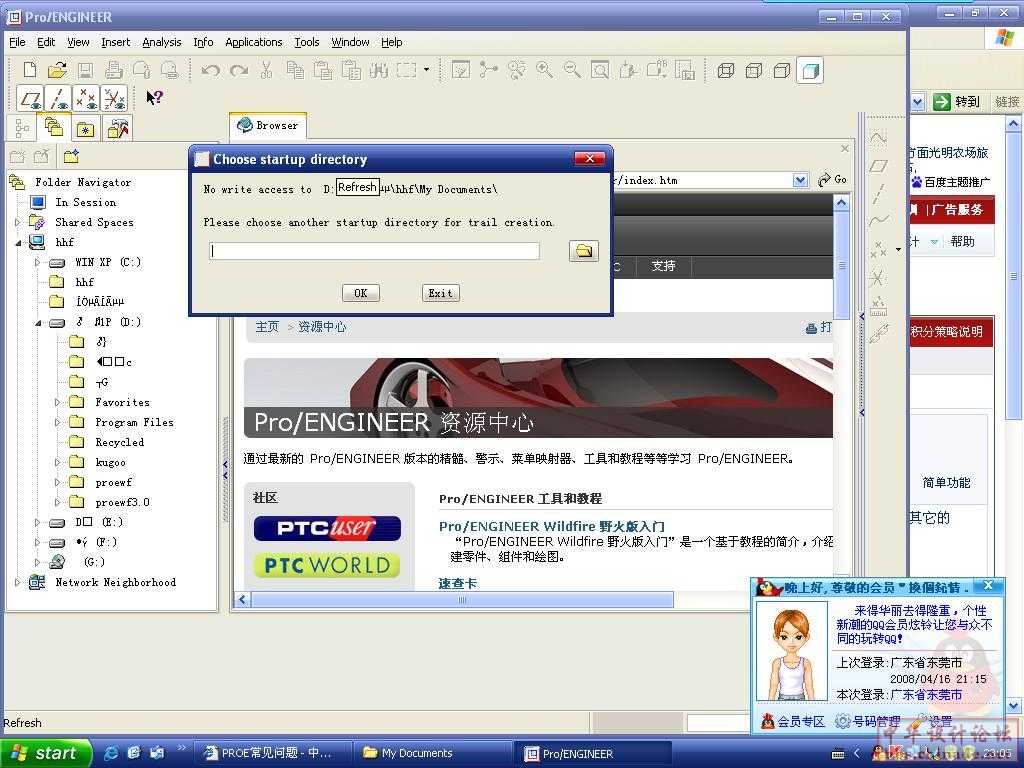Select the Recycled folder

pos(120,442)
